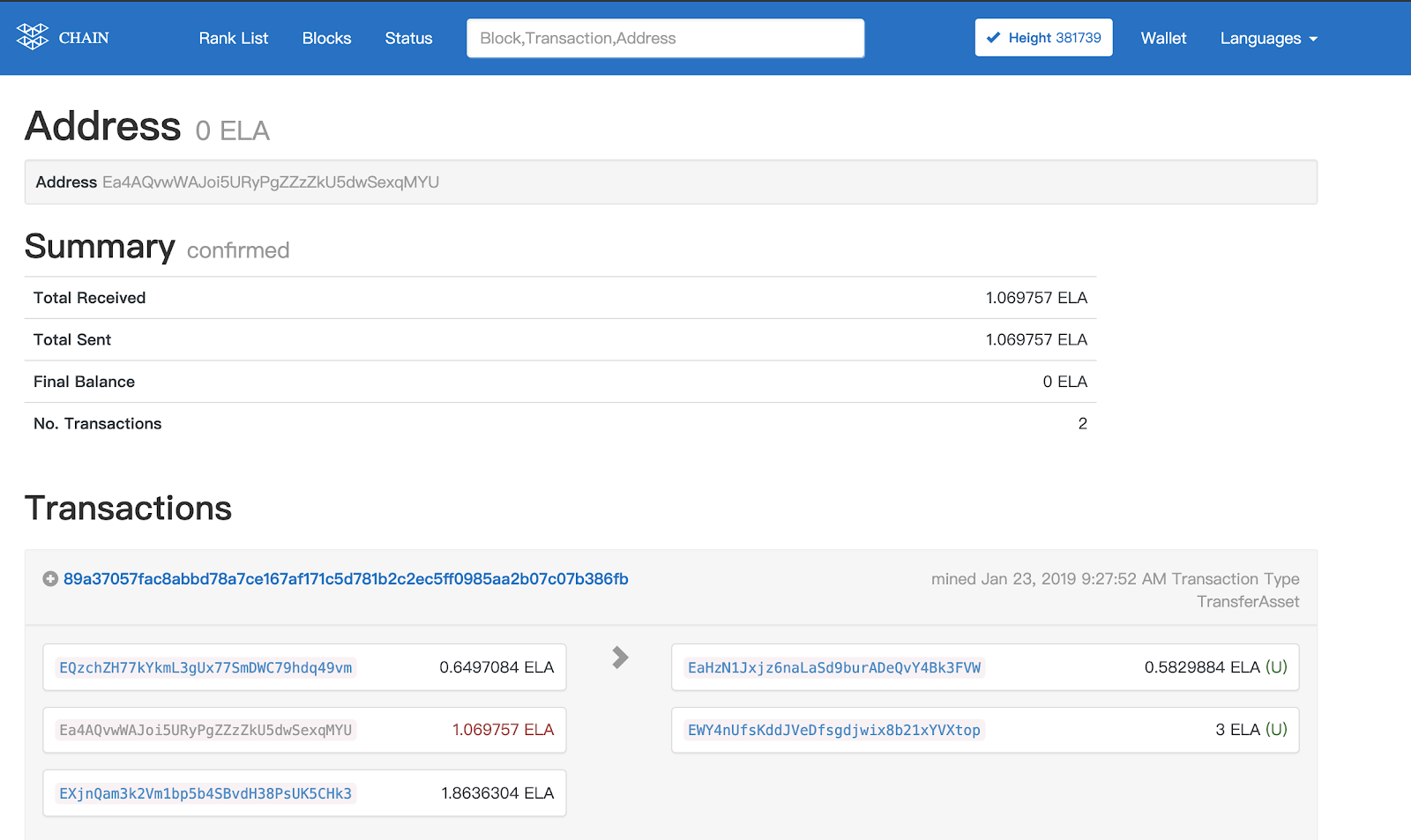Click the Height checkmark icon
1411x840 pixels.
pos(994,38)
